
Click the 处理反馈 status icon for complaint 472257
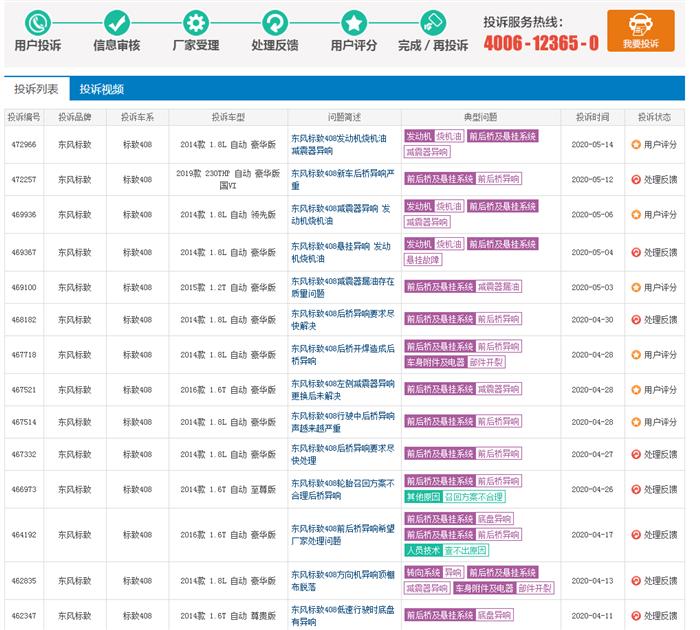pos(636,179)
